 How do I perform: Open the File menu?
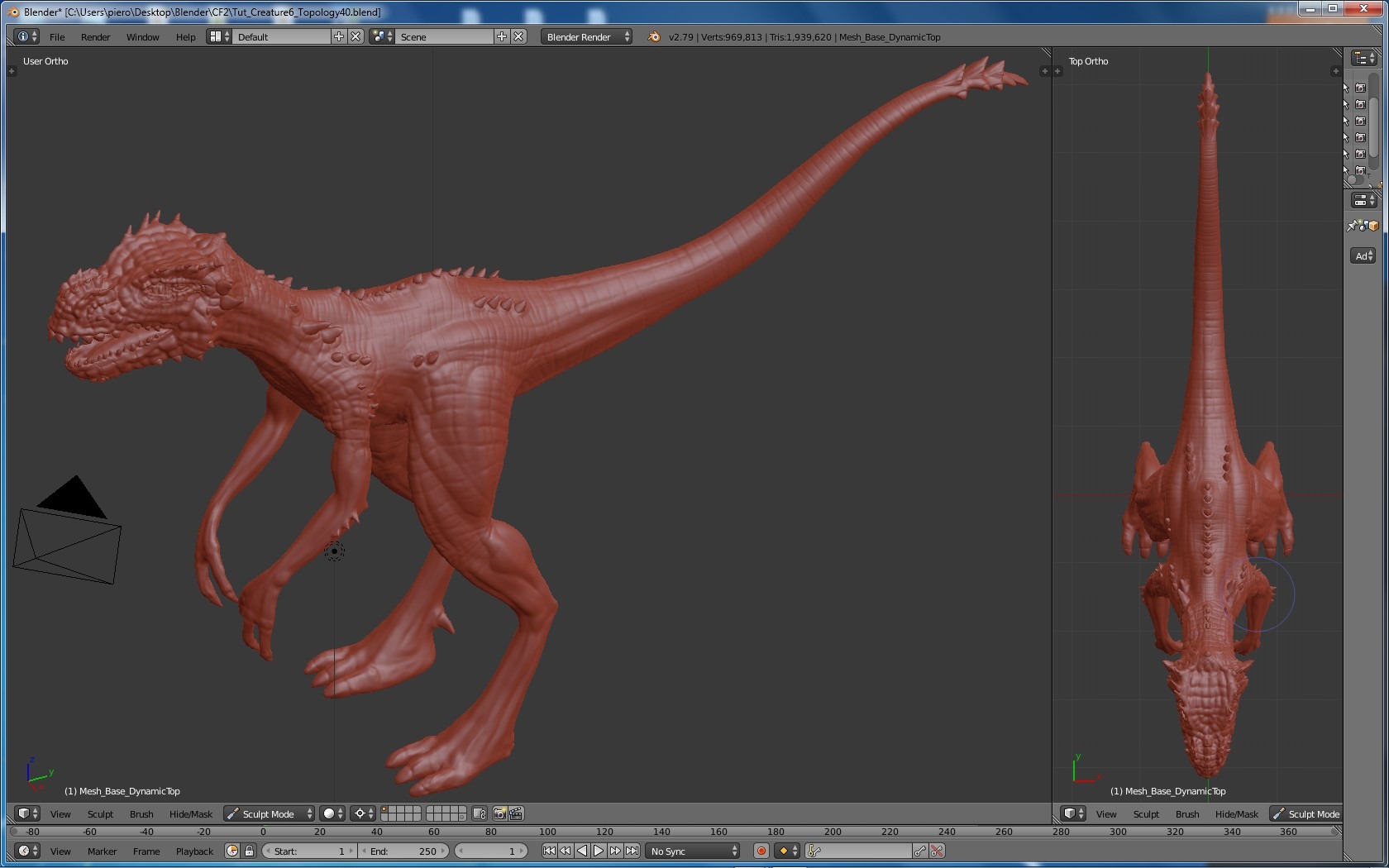(57, 37)
